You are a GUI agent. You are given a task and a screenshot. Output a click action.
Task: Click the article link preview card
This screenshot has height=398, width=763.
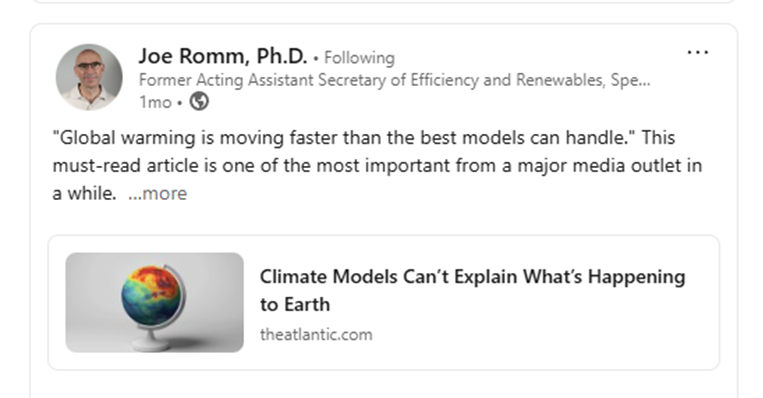(383, 302)
